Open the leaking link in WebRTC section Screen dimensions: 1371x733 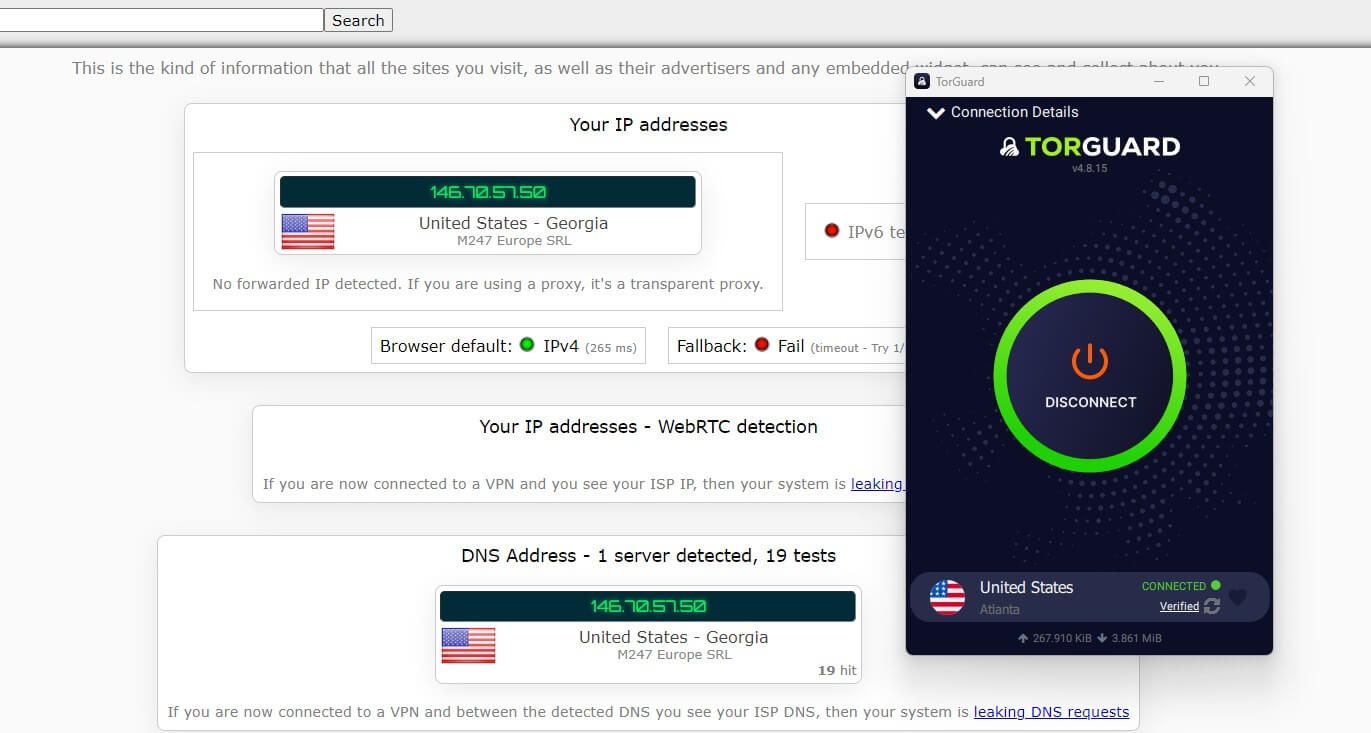point(878,484)
